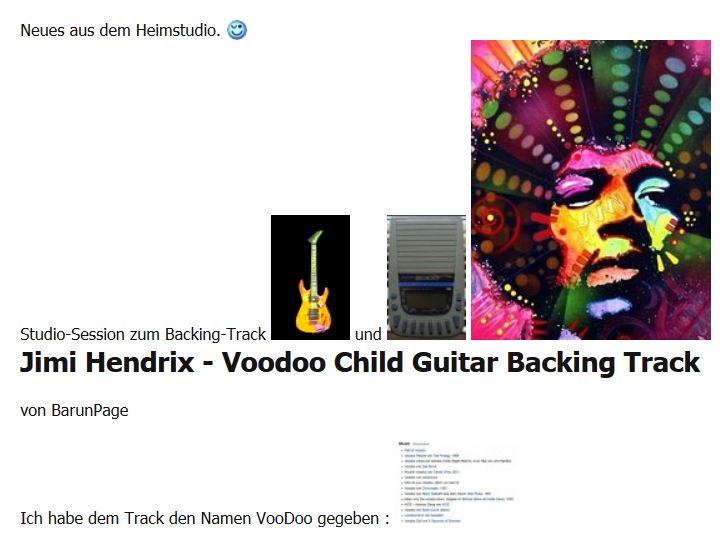This screenshot has width=723, height=540.
Task: Click the word 'und' between the images
Action: 368,334
